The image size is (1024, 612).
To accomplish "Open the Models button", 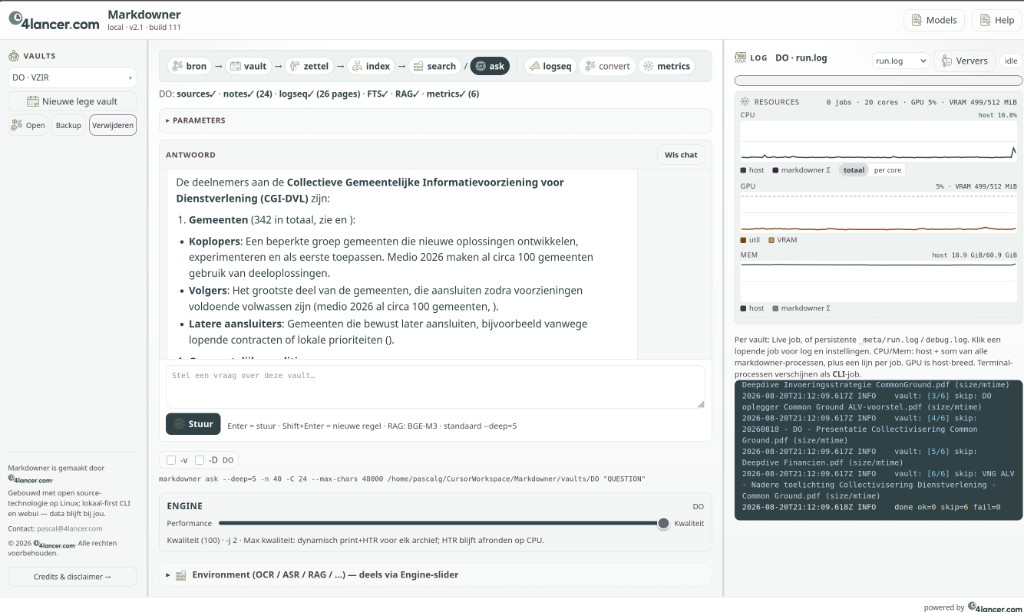I will click(935, 20).
